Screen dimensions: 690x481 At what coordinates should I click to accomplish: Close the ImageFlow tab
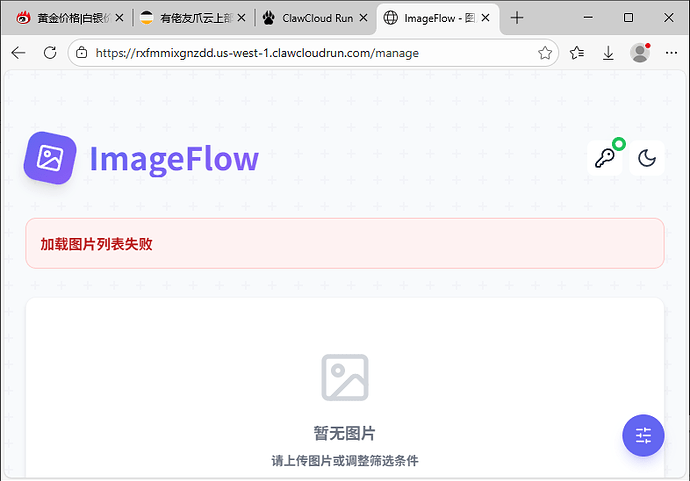[x=485, y=18]
